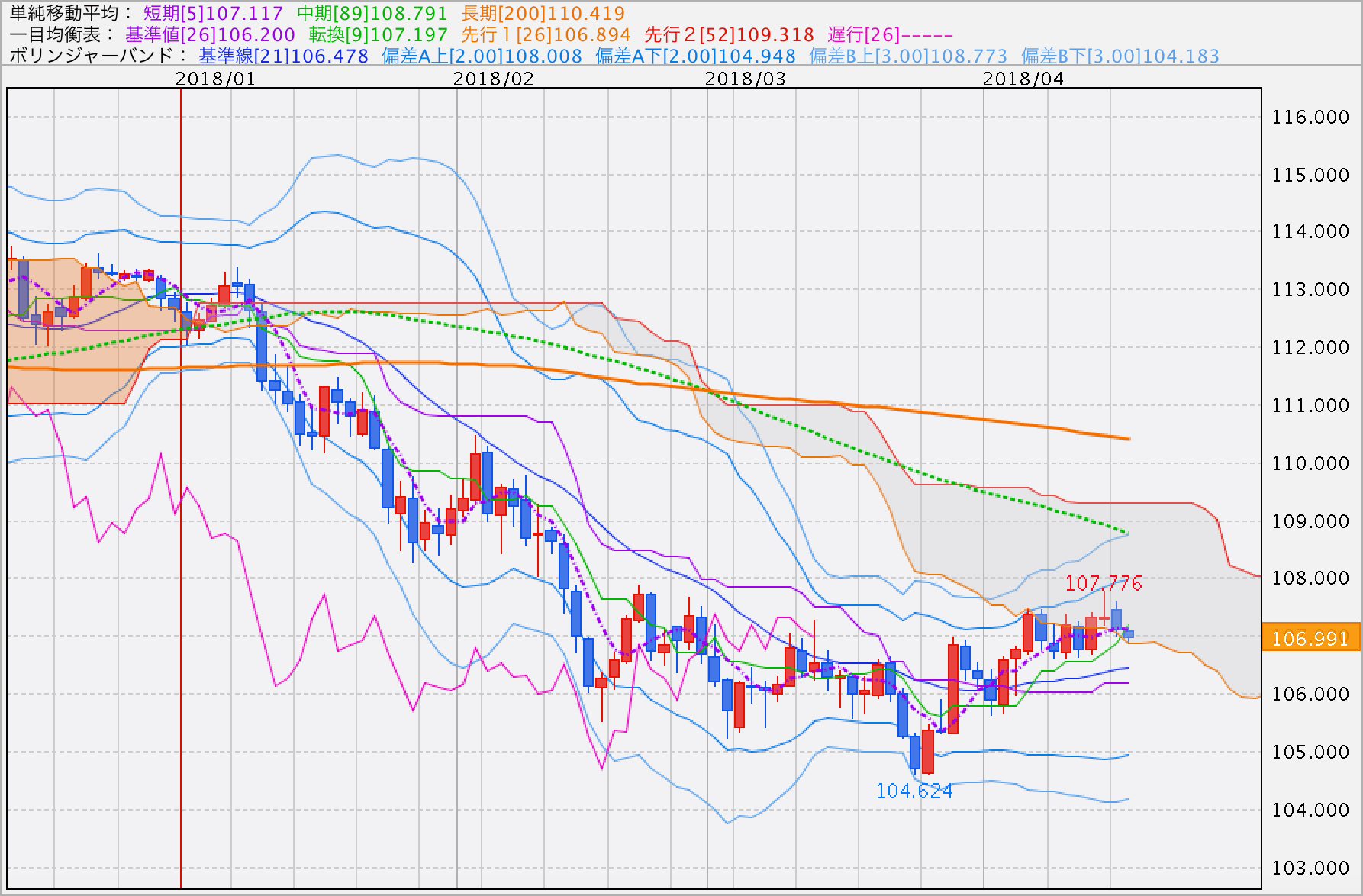This screenshot has width=1363, height=896.
Task: Click the short-term SMA value 短期[5]107.117
Action: click(x=213, y=13)
